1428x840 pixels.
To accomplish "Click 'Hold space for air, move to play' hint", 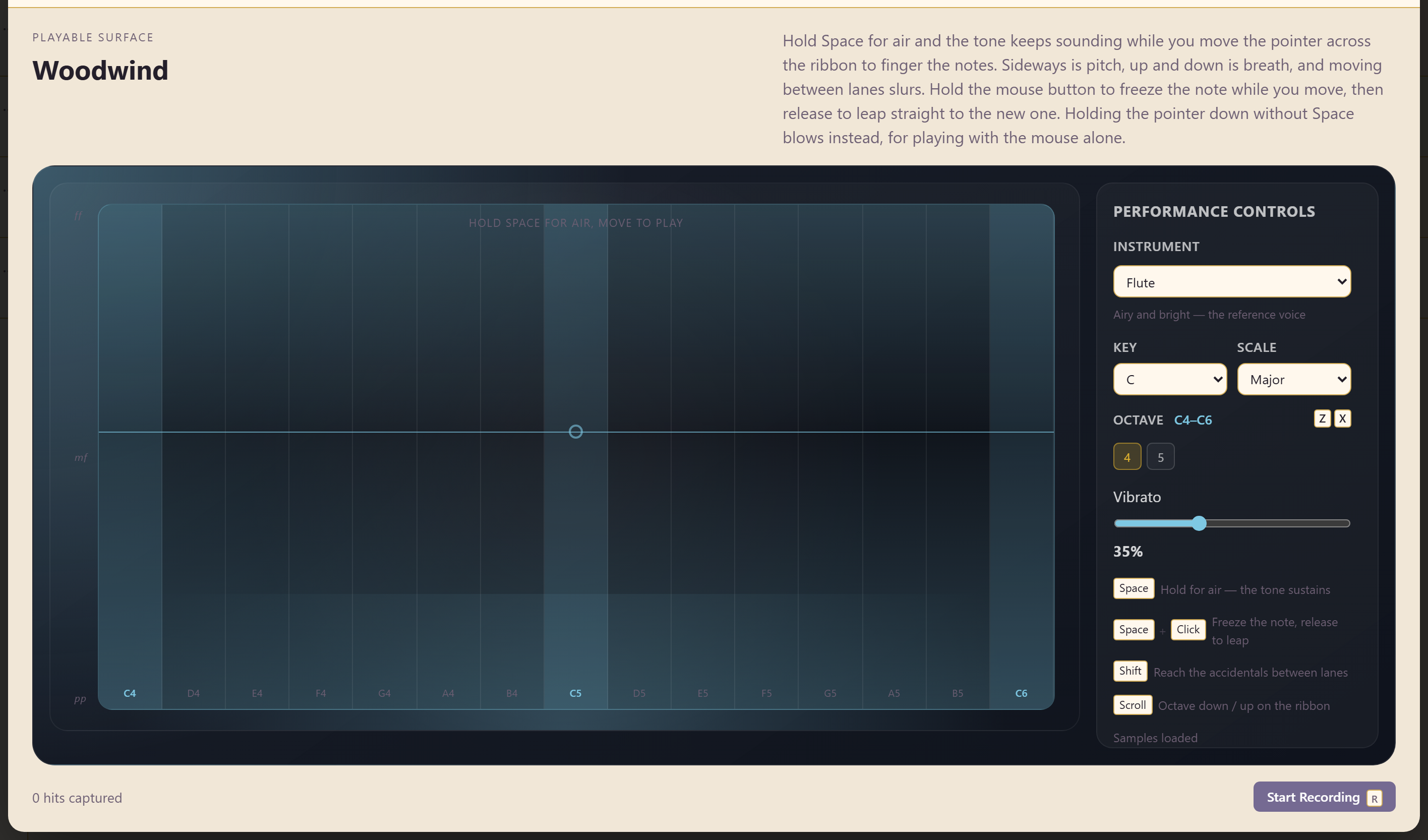I will point(576,223).
